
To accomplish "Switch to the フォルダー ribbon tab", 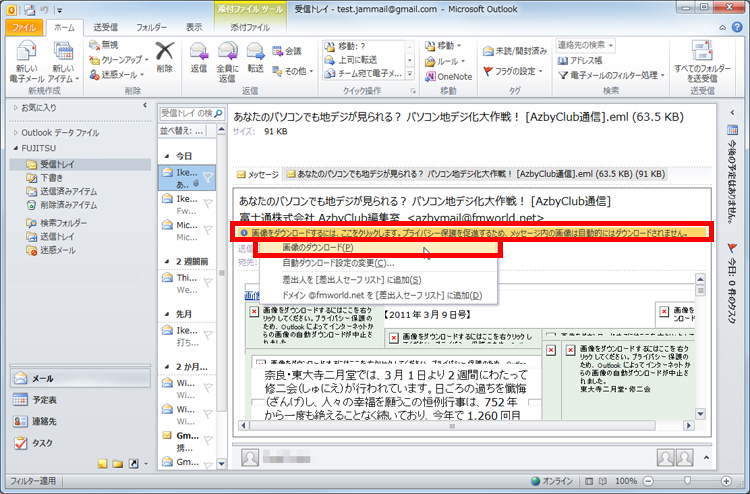I will pyautogui.click(x=152, y=28).
